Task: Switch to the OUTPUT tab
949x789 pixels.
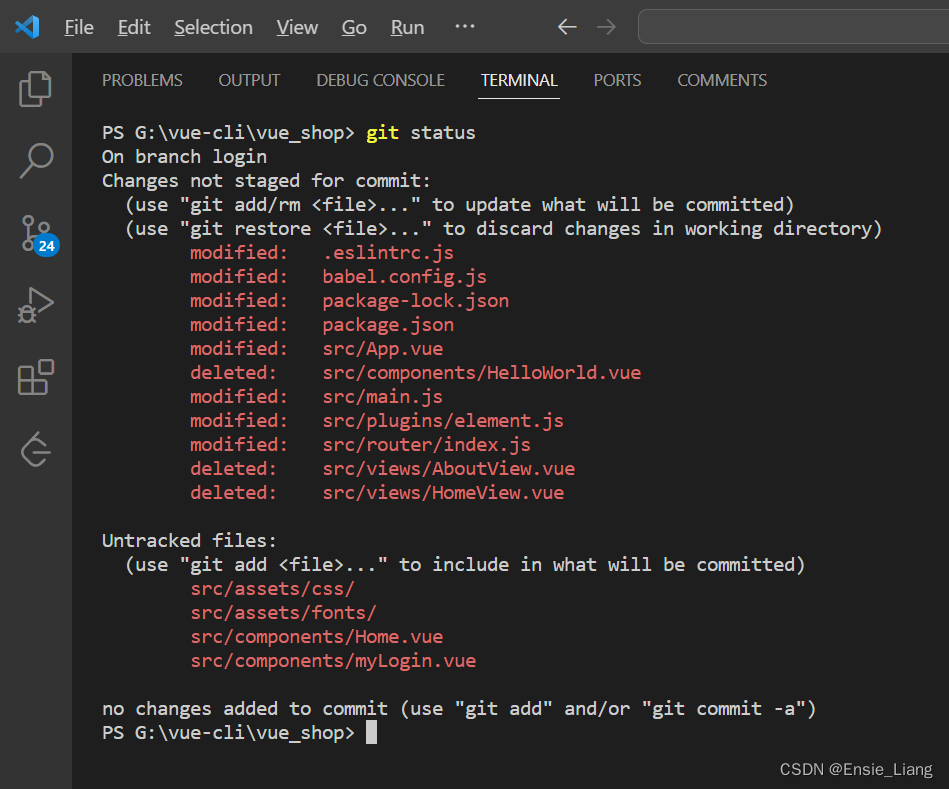Action: coord(248,80)
